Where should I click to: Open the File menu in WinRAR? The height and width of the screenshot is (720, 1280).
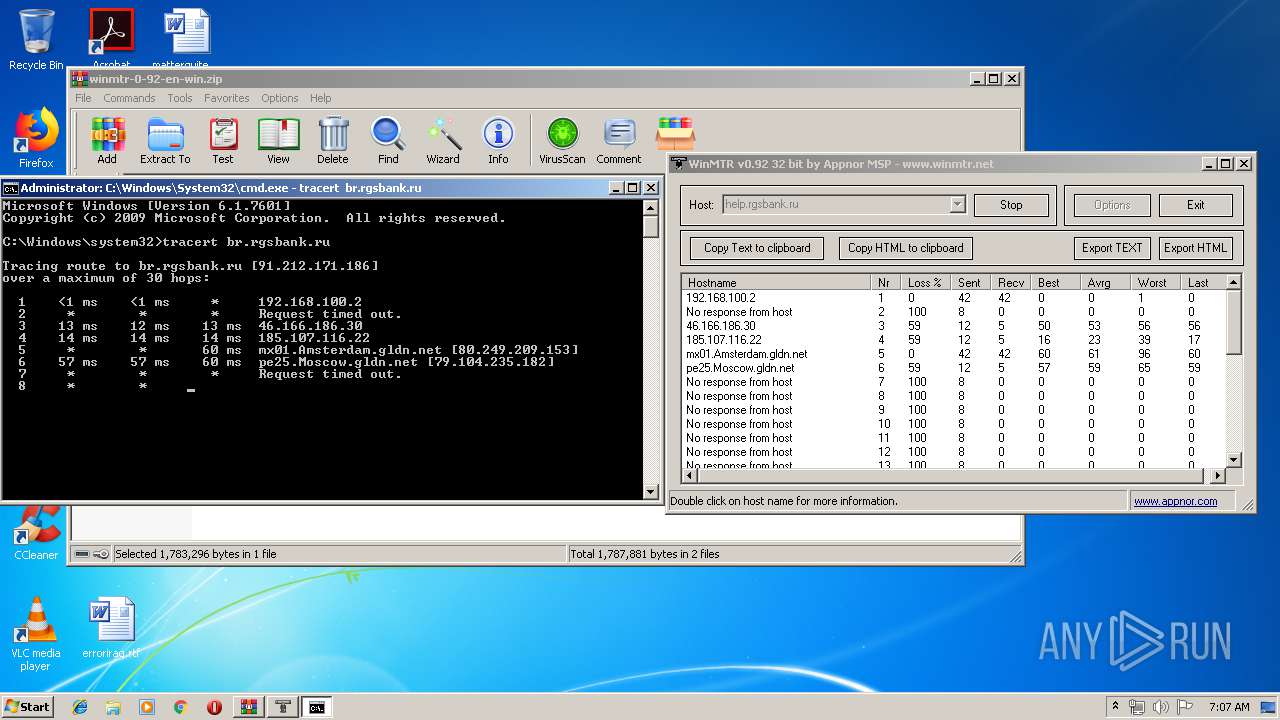[83, 98]
